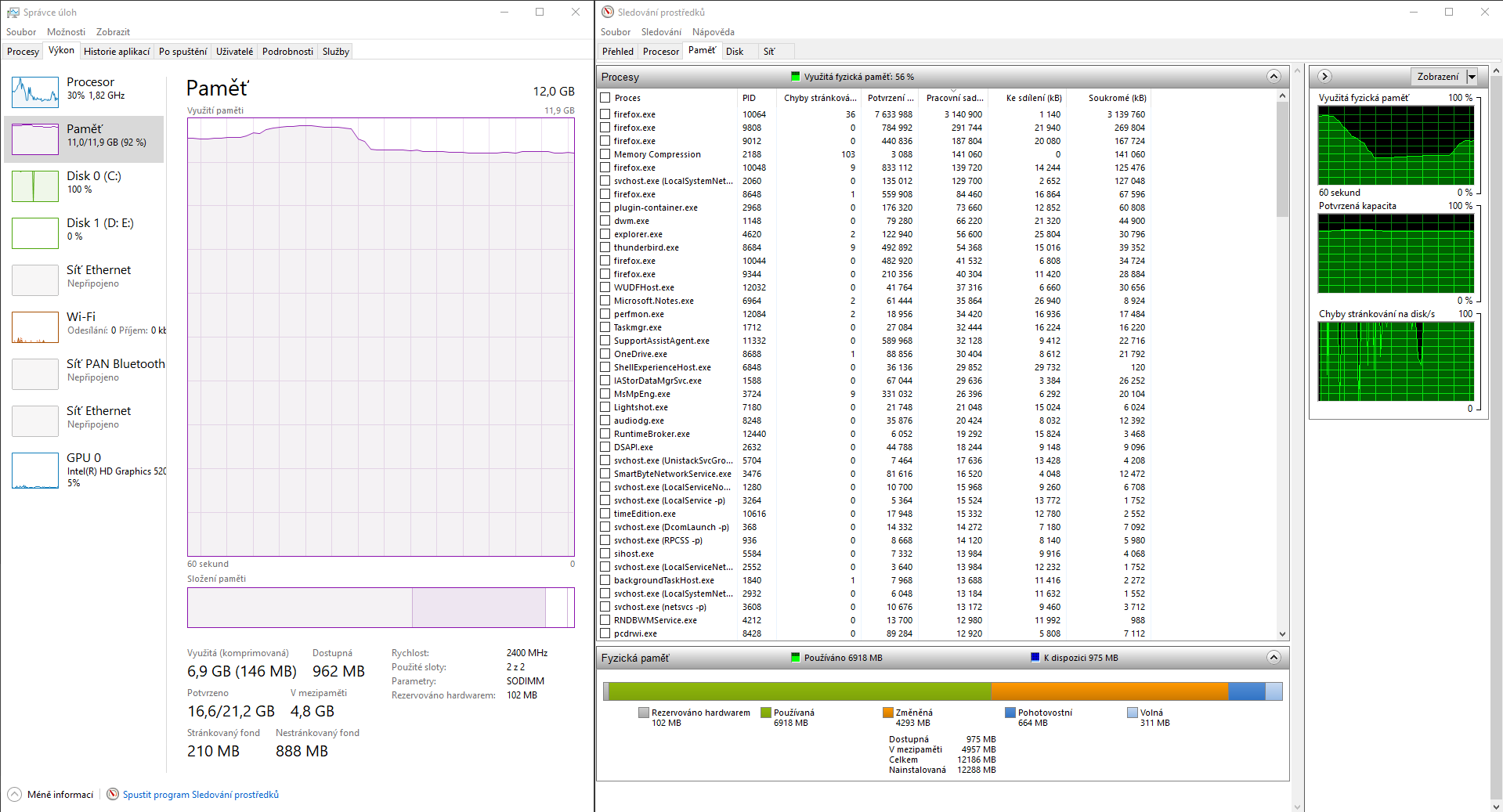Open the Zobrazení dropdown arrow
This screenshot has height=812, width=1503.
[x=1472, y=77]
